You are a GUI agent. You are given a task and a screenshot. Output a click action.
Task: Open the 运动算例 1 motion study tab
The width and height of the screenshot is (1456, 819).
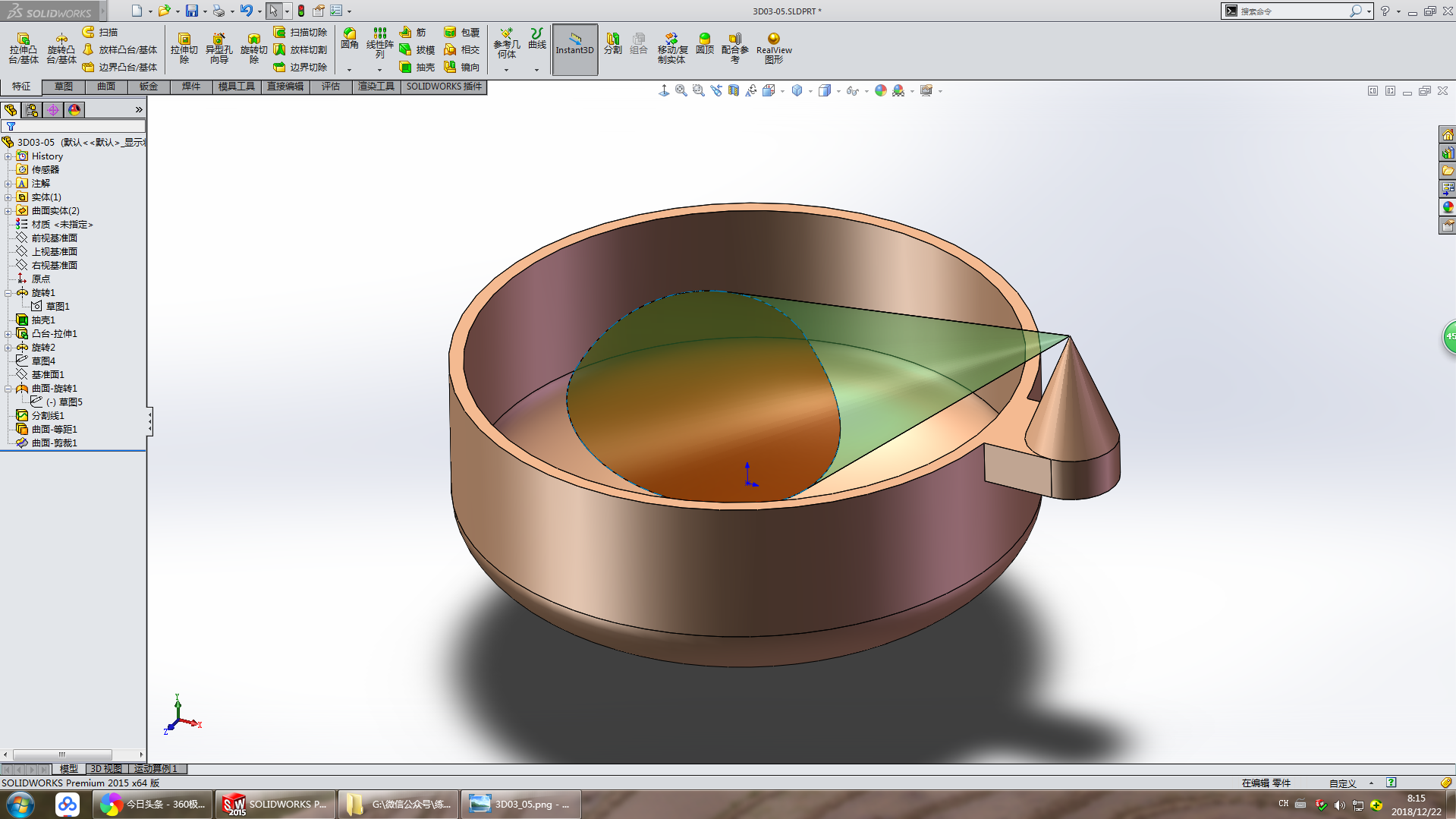[156, 769]
